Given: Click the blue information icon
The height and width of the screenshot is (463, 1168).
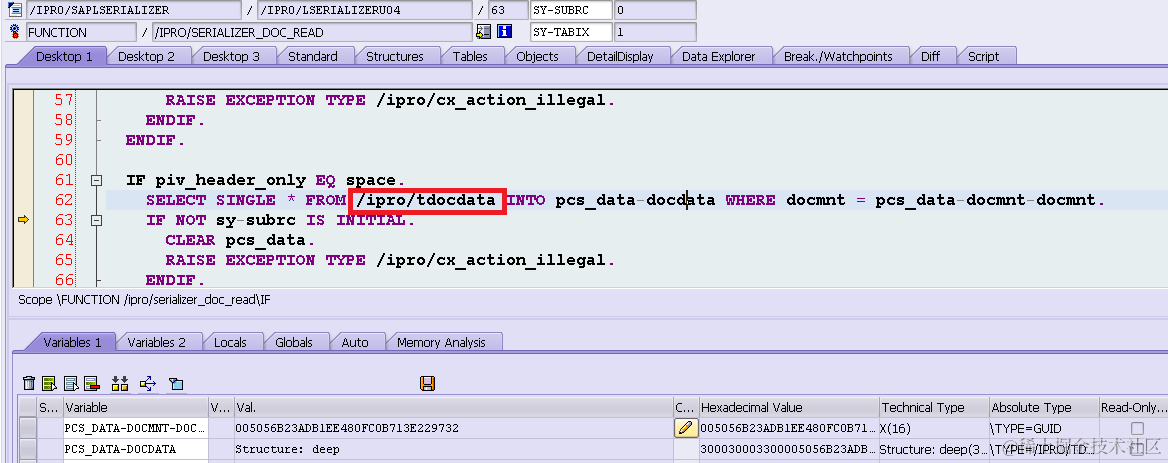Looking at the screenshot, I should (x=504, y=32).
